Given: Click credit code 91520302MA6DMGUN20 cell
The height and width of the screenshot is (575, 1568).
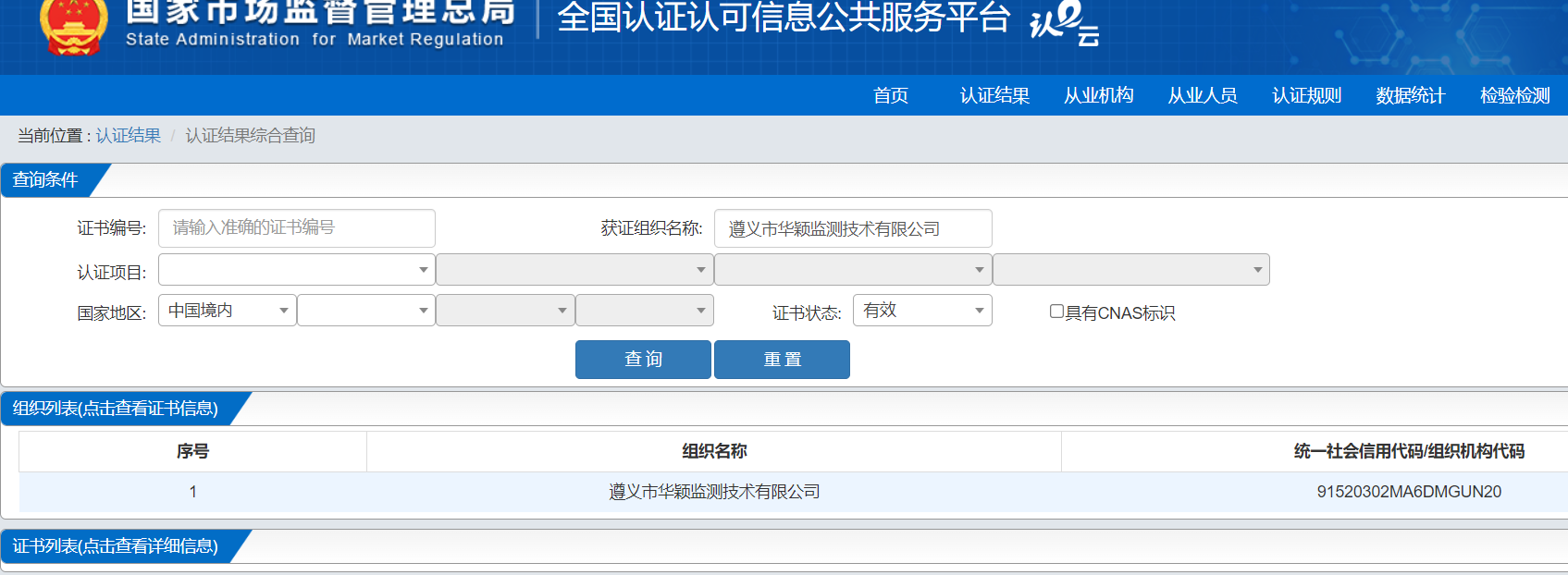Looking at the screenshot, I should [1409, 492].
